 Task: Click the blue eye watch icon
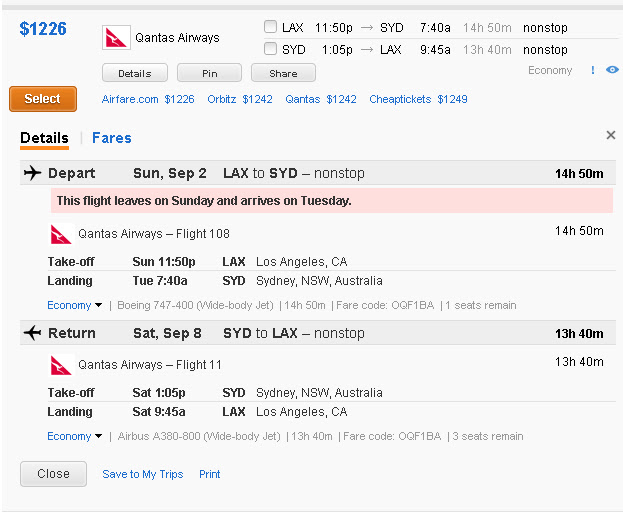coord(612,70)
